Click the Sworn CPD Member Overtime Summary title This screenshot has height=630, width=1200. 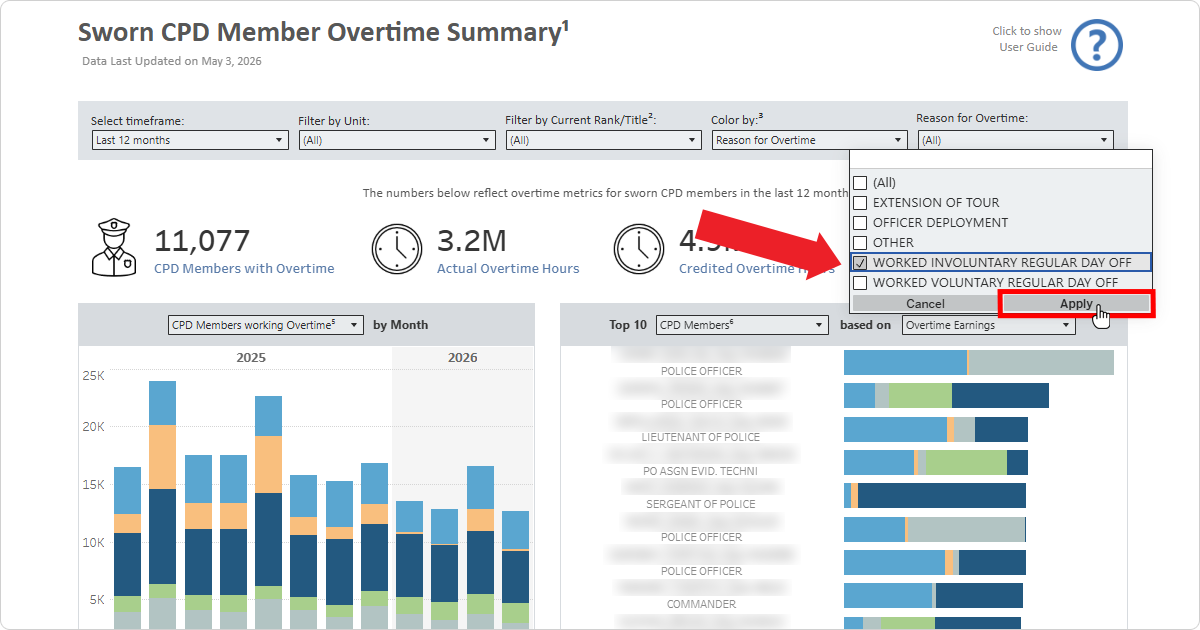pos(324,32)
